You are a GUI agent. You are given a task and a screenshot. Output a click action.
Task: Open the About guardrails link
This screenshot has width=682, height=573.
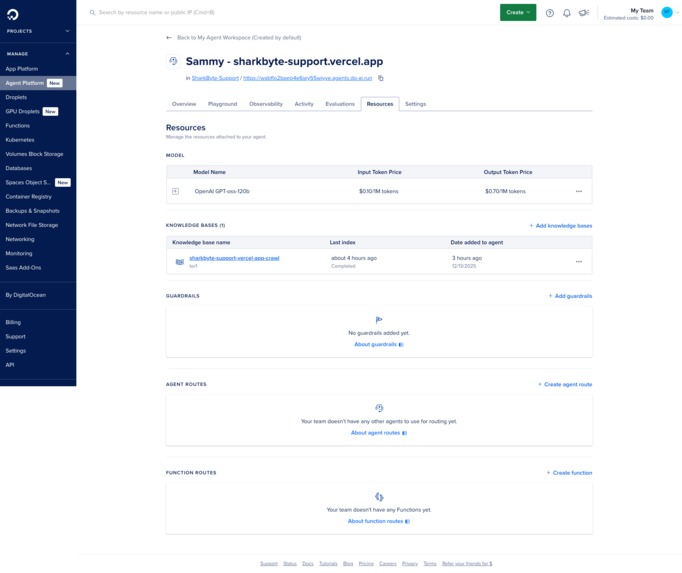point(379,345)
